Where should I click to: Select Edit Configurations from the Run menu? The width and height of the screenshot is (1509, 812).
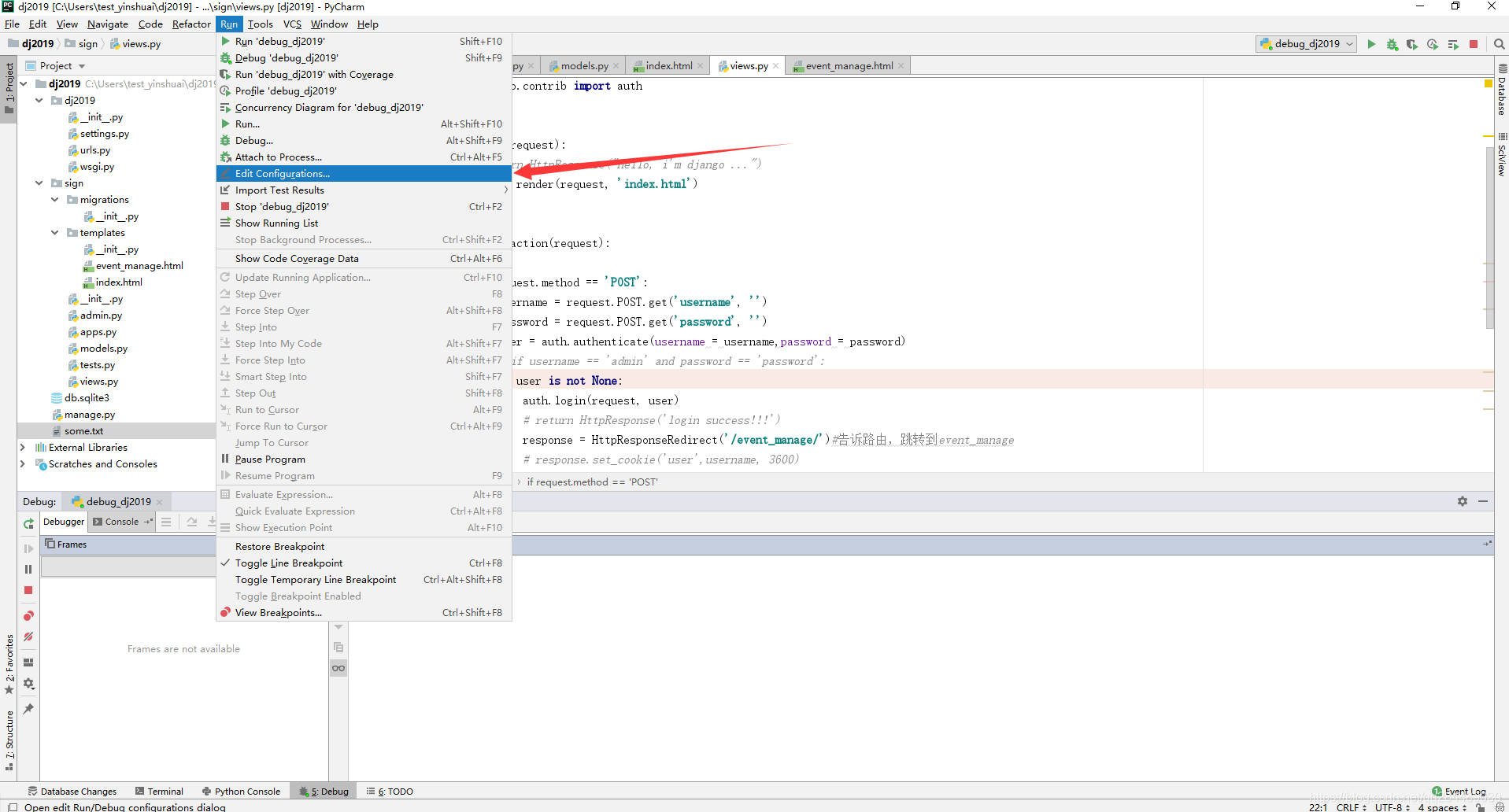tap(283, 173)
